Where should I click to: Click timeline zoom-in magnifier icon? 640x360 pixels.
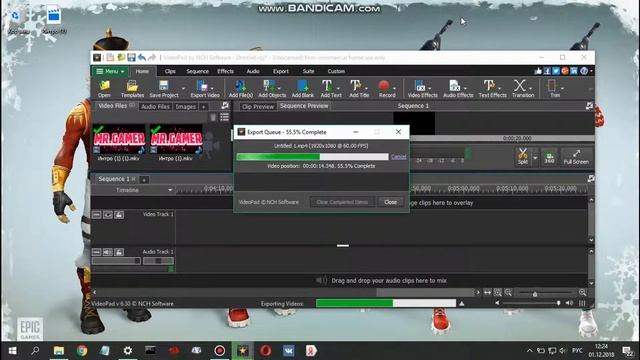pos(582,292)
